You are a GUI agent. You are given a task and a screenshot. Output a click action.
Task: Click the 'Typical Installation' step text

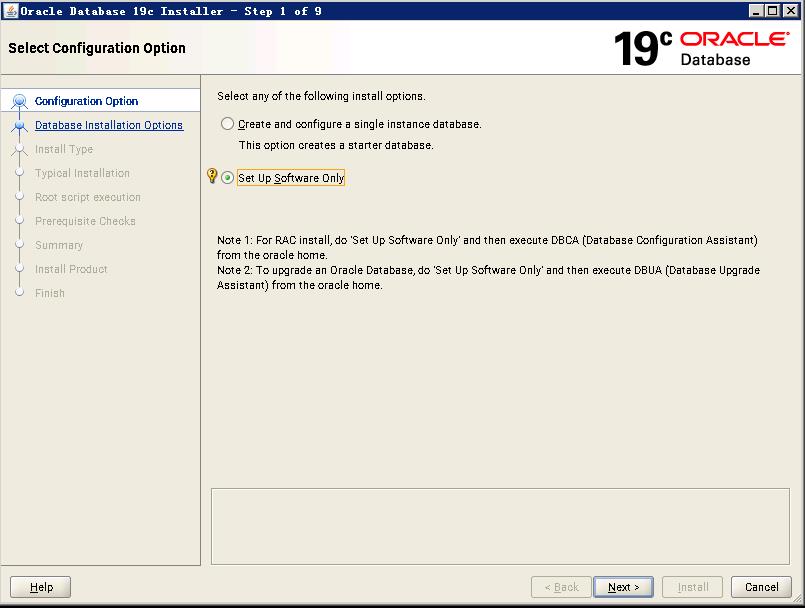click(x=82, y=173)
